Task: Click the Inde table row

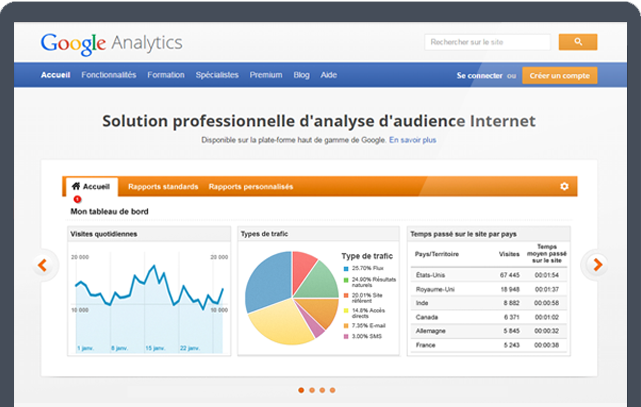Action: click(489, 303)
